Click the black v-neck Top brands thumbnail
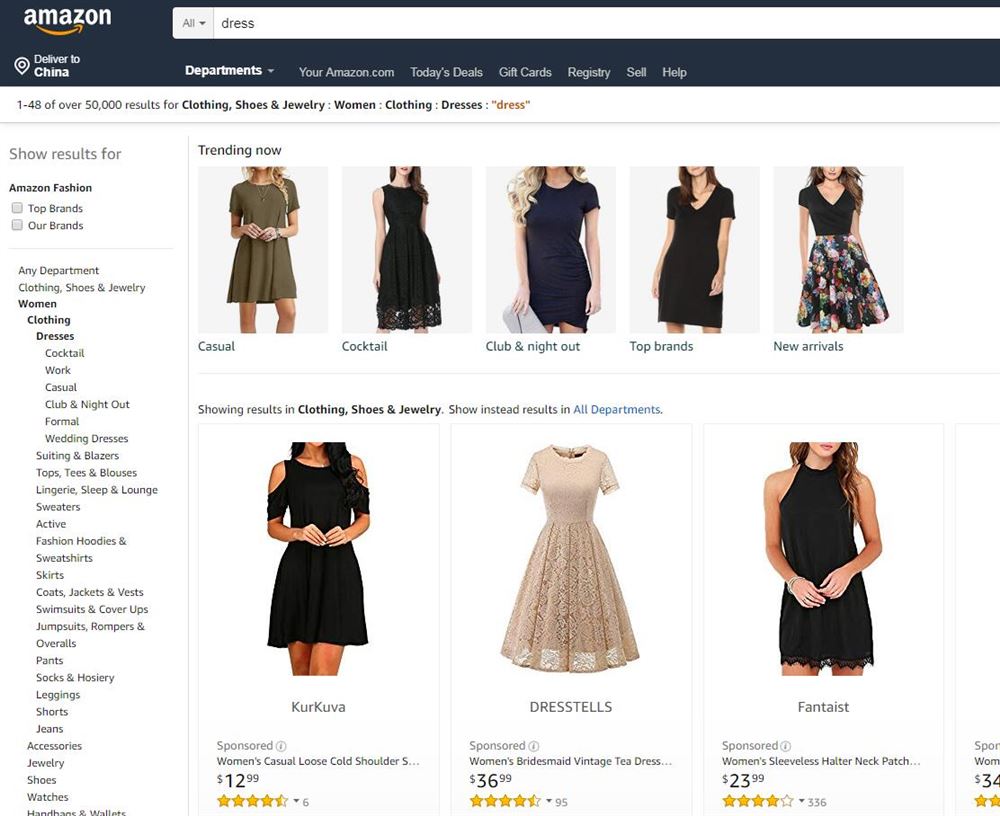This screenshot has width=1000, height=816. point(695,249)
